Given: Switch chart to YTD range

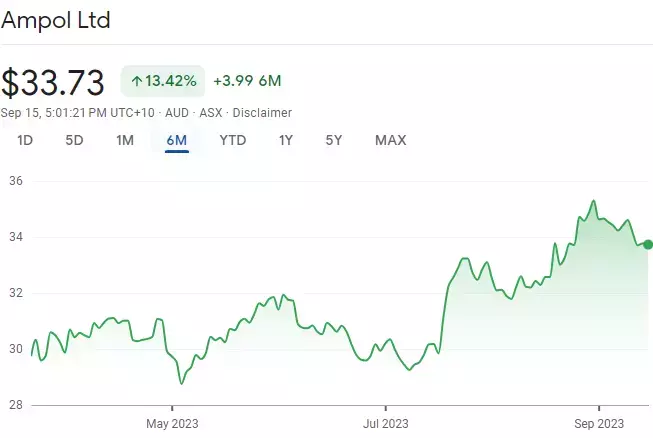Looking at the screenshot, I should [233, 140].
